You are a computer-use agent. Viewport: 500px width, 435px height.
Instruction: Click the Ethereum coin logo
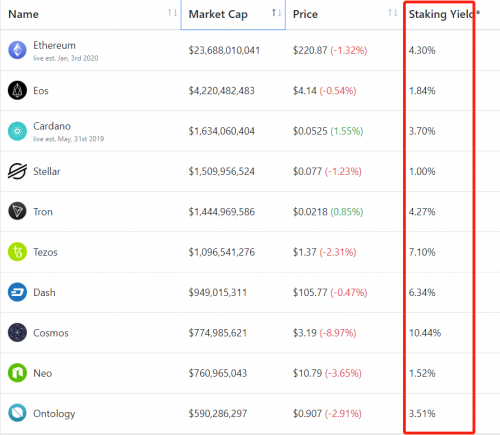pos(17,50)
